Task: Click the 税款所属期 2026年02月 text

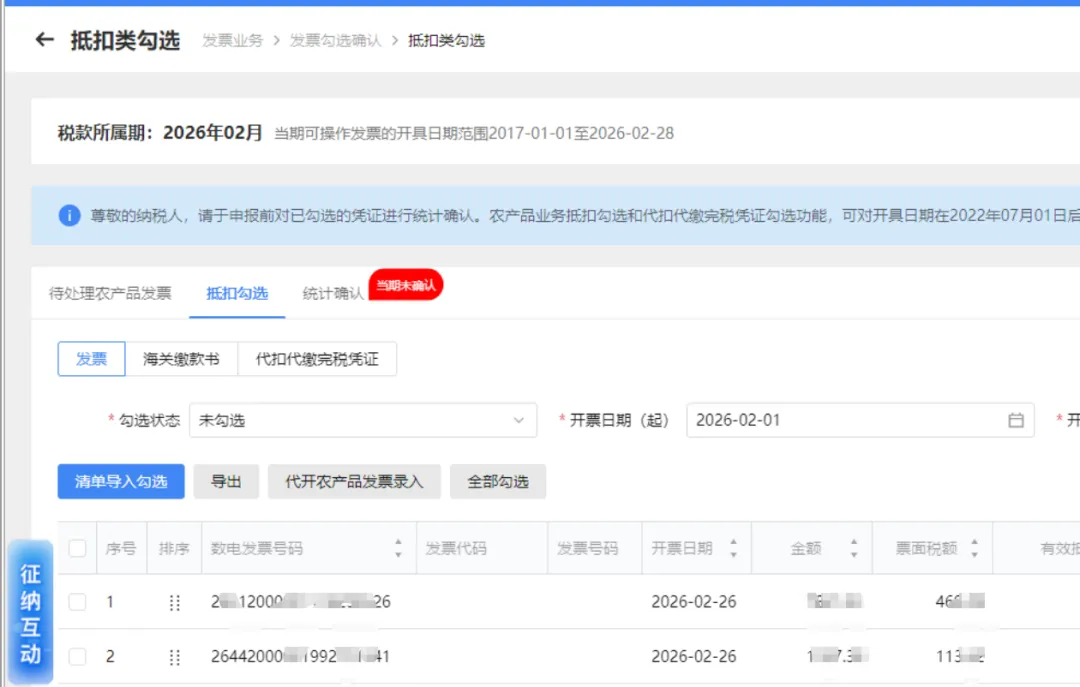Action: 160,133
